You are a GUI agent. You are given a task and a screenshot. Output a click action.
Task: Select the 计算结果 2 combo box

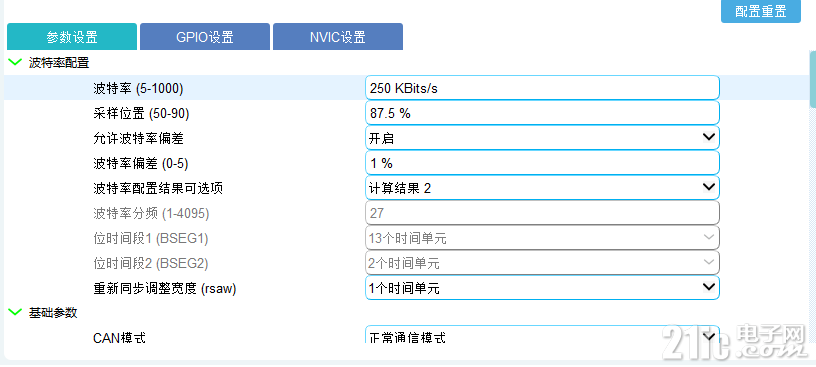point(542,188)
